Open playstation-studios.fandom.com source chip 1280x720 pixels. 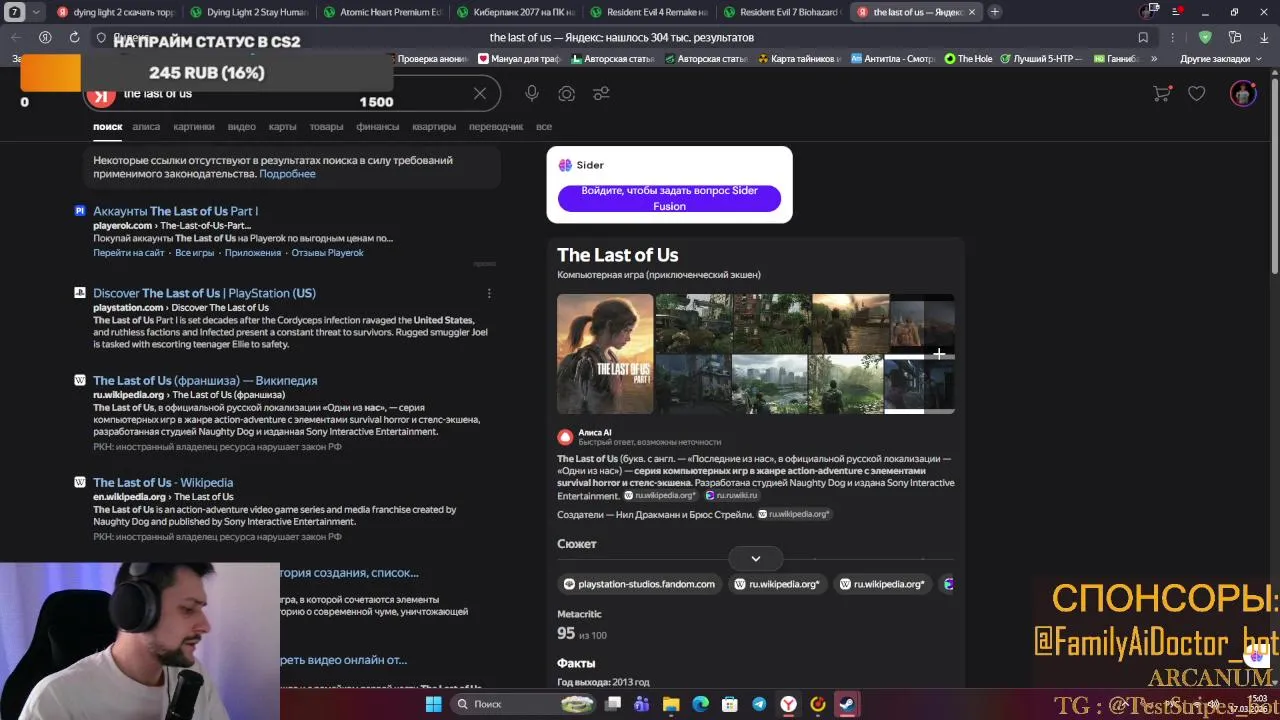pyautogui.click(x=639, y=584)
